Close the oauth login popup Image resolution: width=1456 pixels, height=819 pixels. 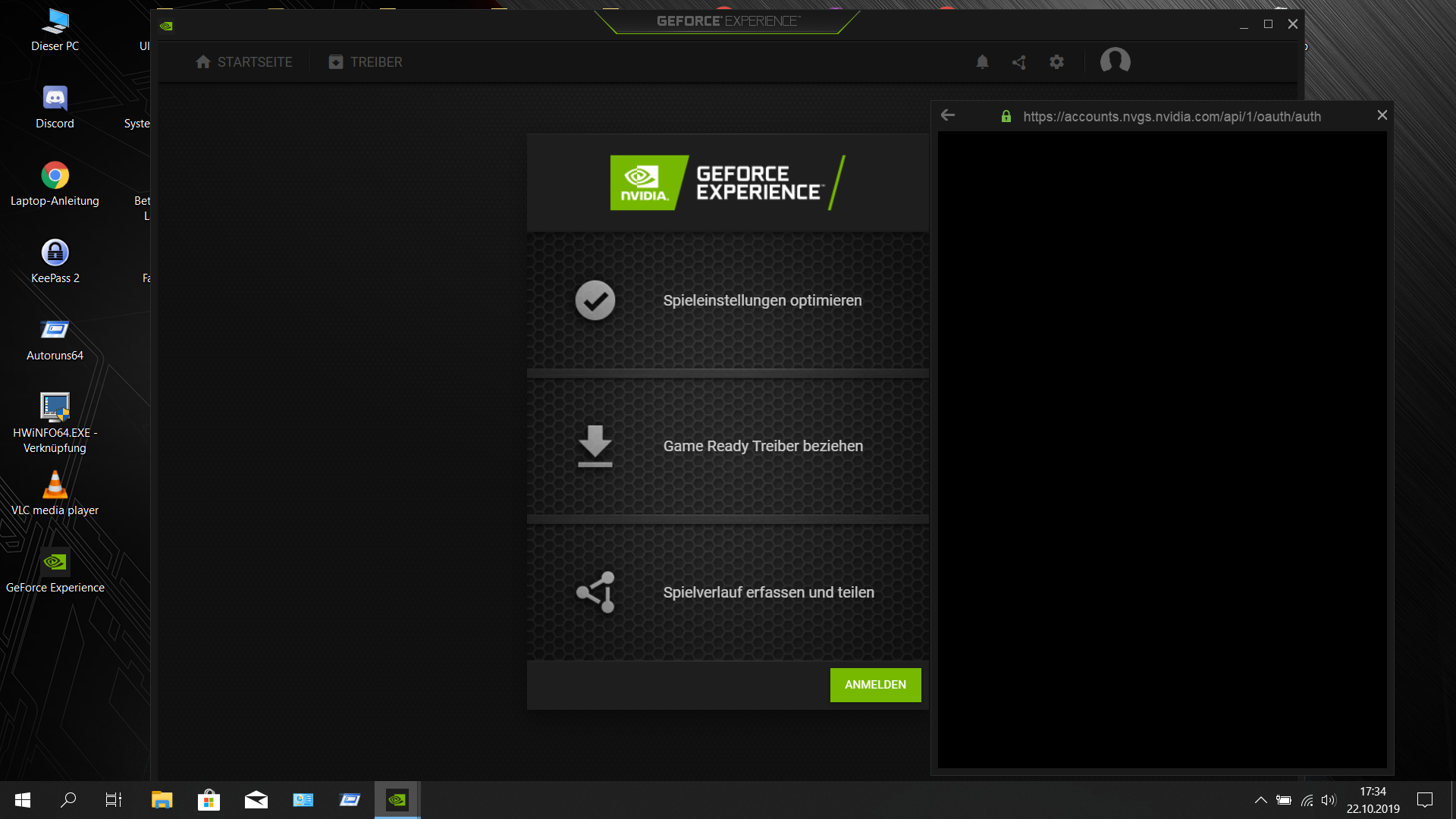[x=1382, y=115]
